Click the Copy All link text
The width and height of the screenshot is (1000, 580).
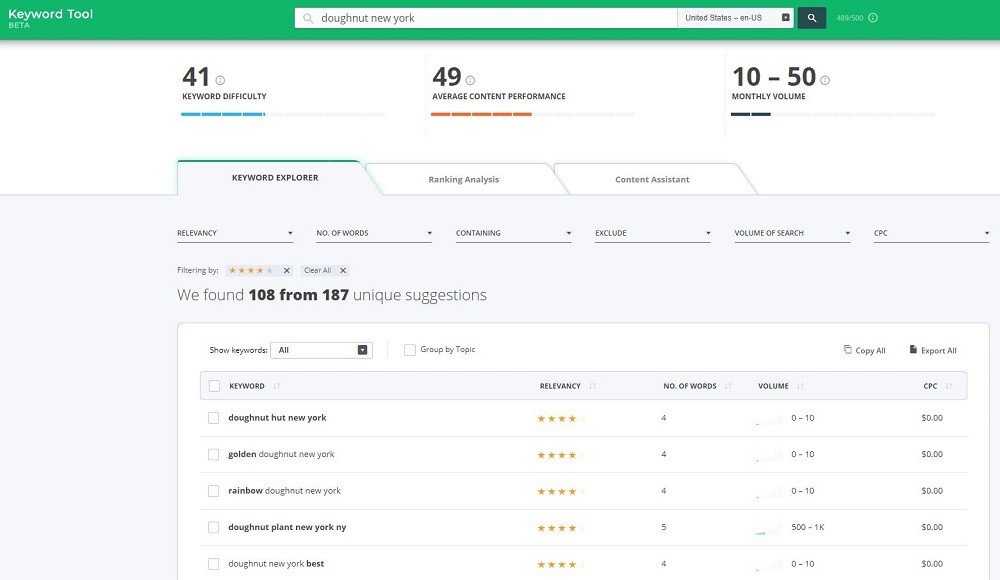[870, 351]
